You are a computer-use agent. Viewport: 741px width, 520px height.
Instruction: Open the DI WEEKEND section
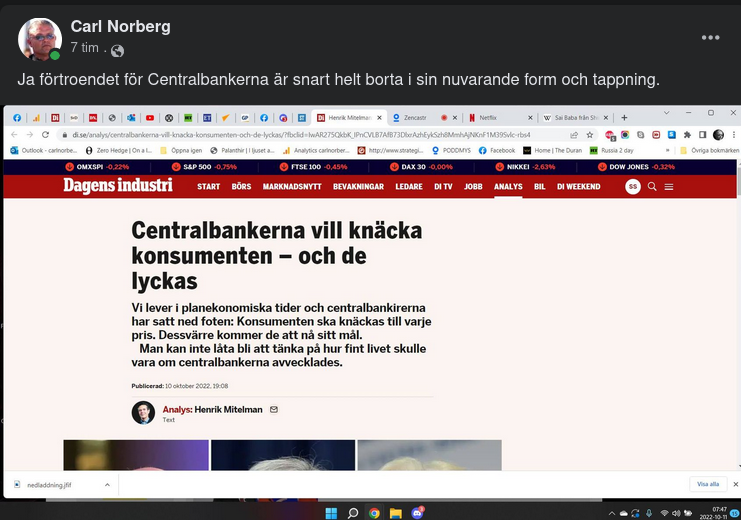pos(578,187)
